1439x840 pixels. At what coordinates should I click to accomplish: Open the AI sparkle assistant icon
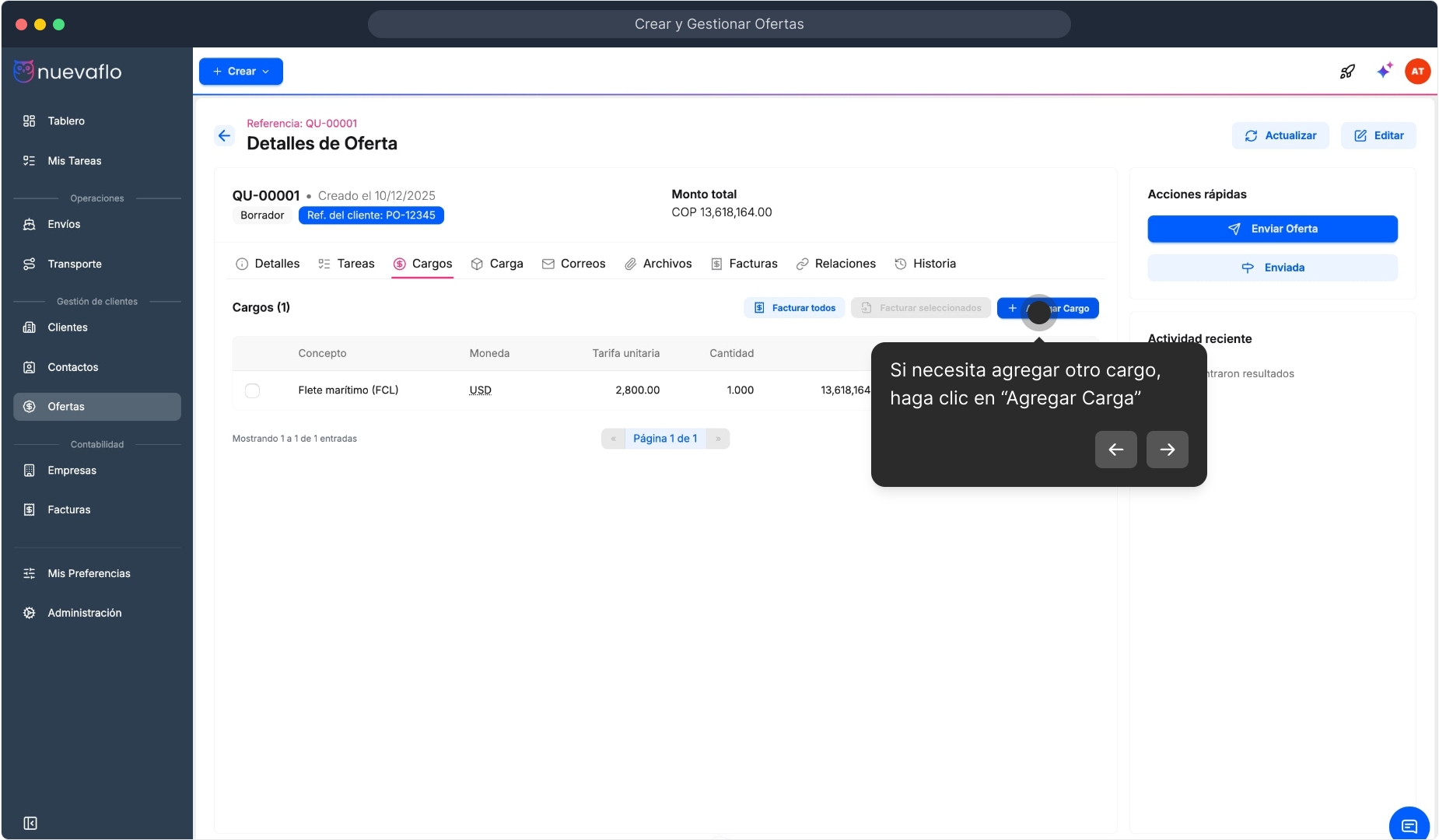[x=1384, y=72]
